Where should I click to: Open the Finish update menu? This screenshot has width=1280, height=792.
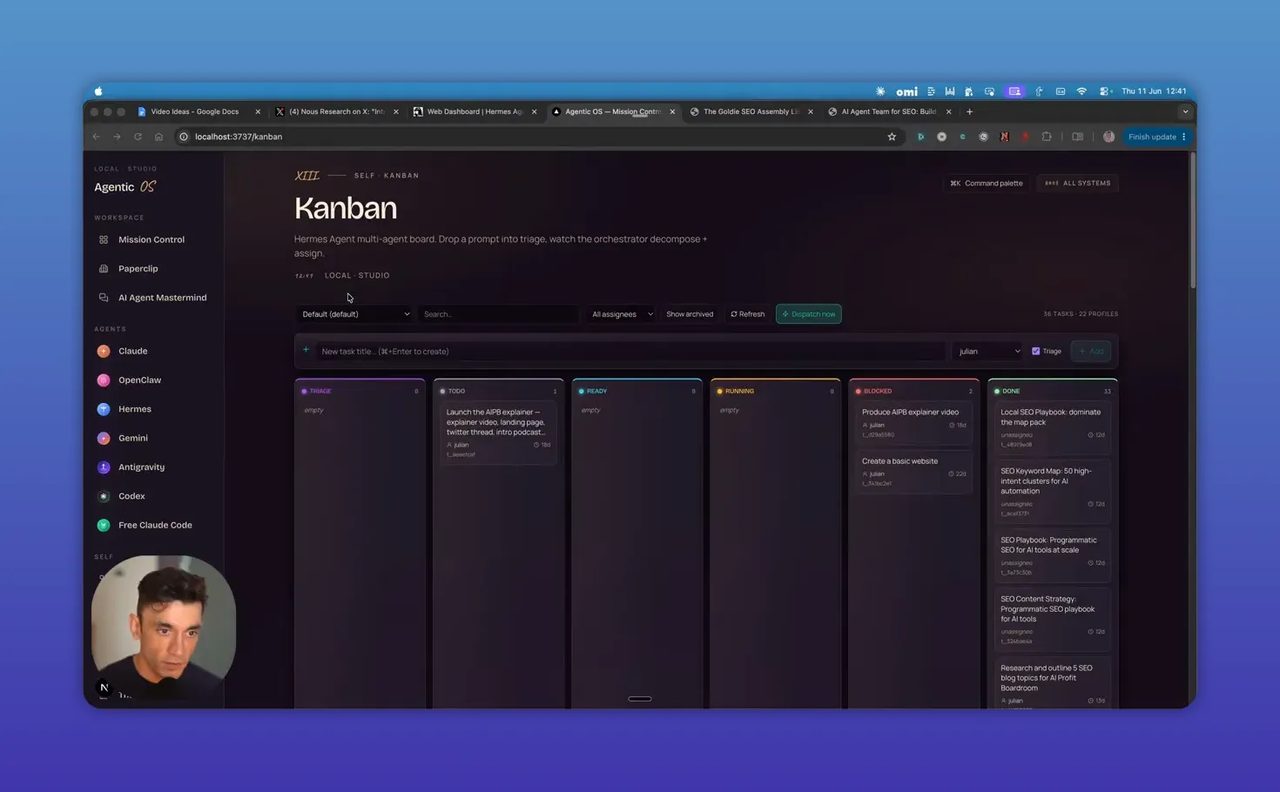(1156, 137)
